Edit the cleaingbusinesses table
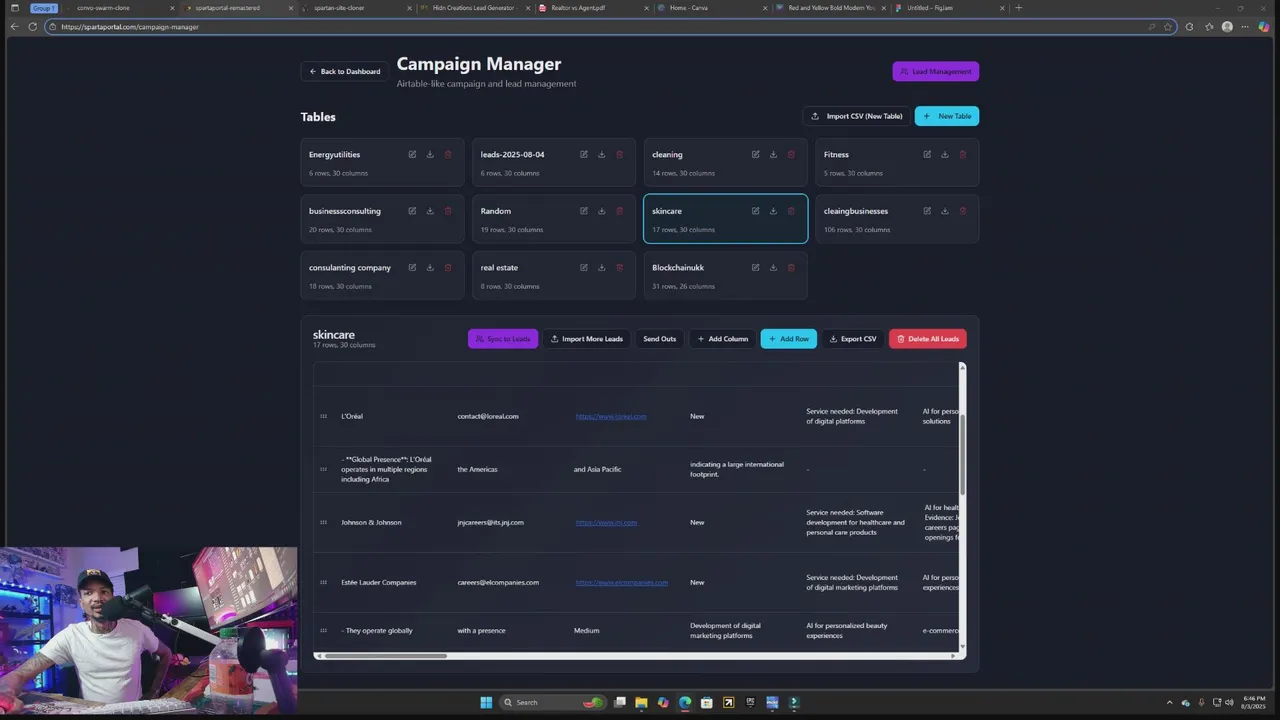The image size is (1280, 720). click(927, 211)
